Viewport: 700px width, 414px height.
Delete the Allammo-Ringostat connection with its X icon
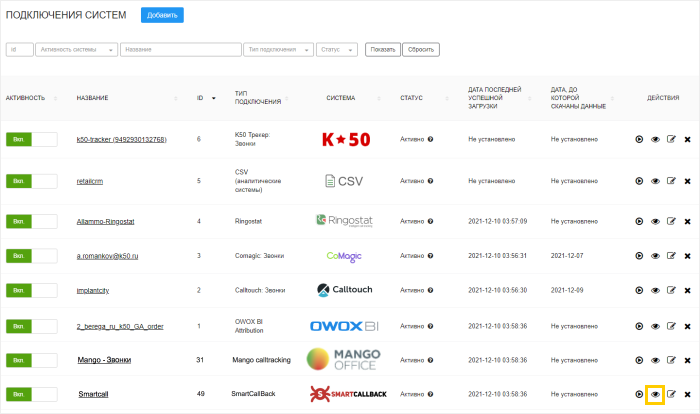(688, 222)
